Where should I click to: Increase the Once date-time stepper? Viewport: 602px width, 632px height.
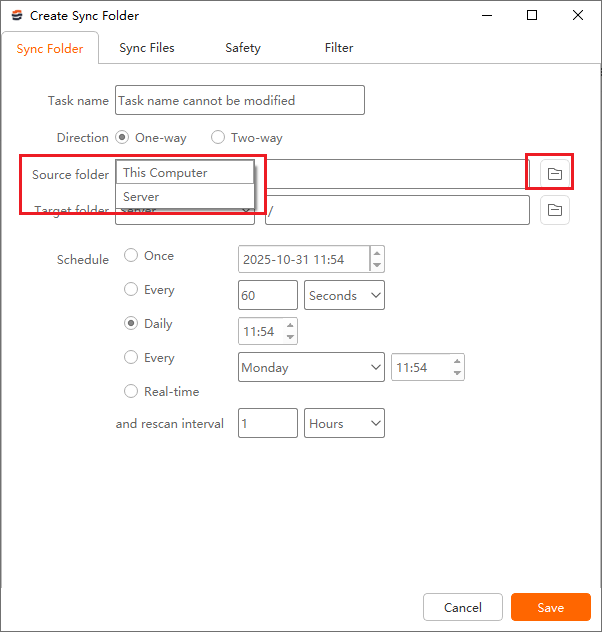click(x=377, y=253)
